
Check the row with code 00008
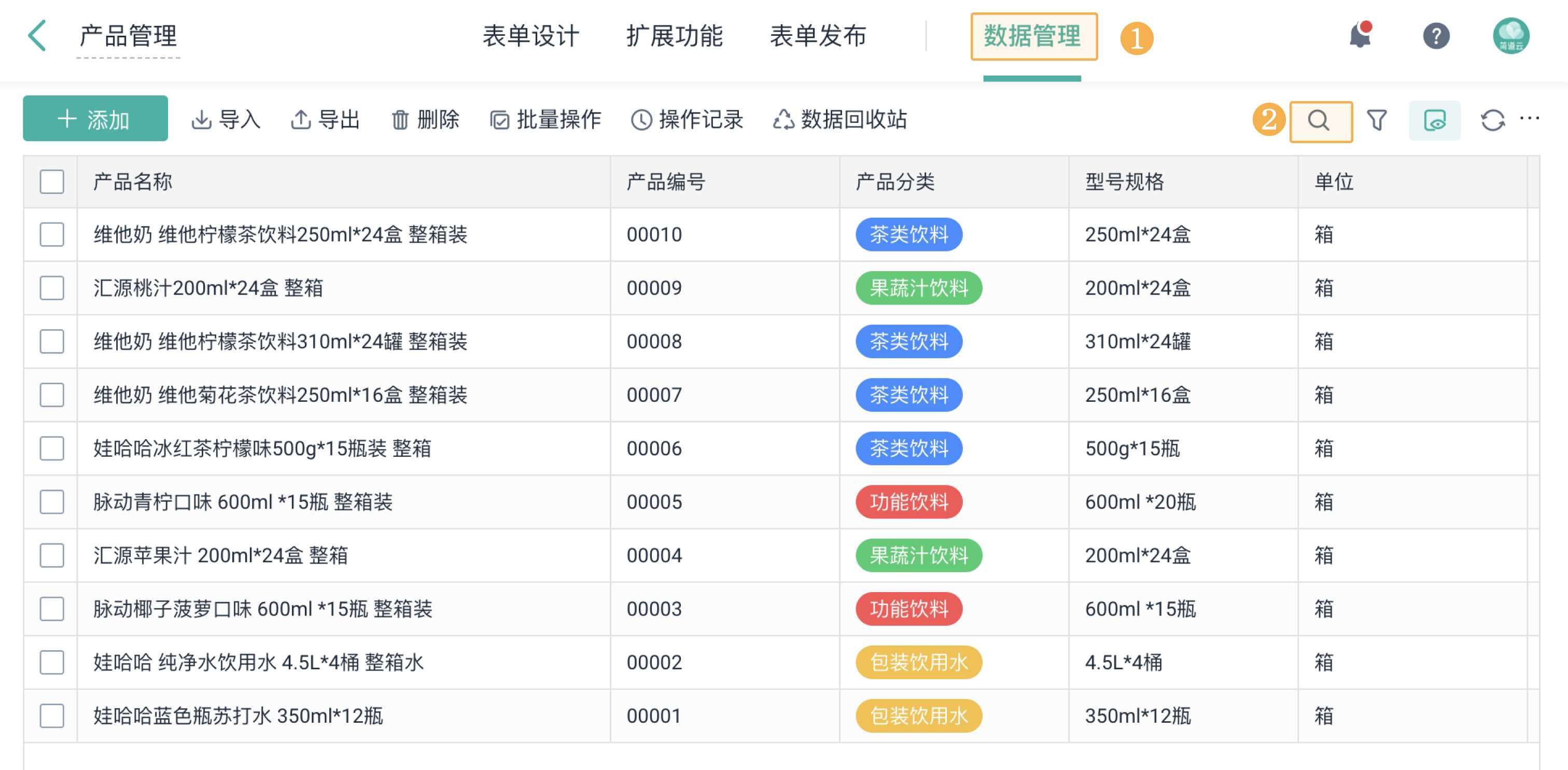click(x=52, y=342)
